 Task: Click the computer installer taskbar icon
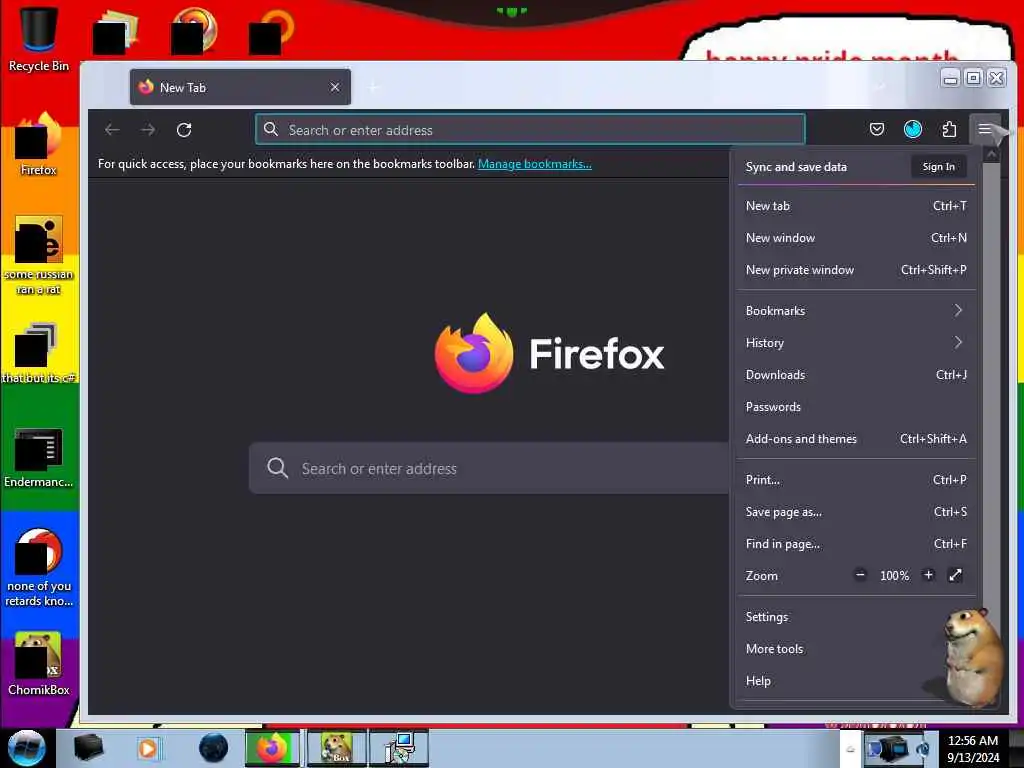399,748
